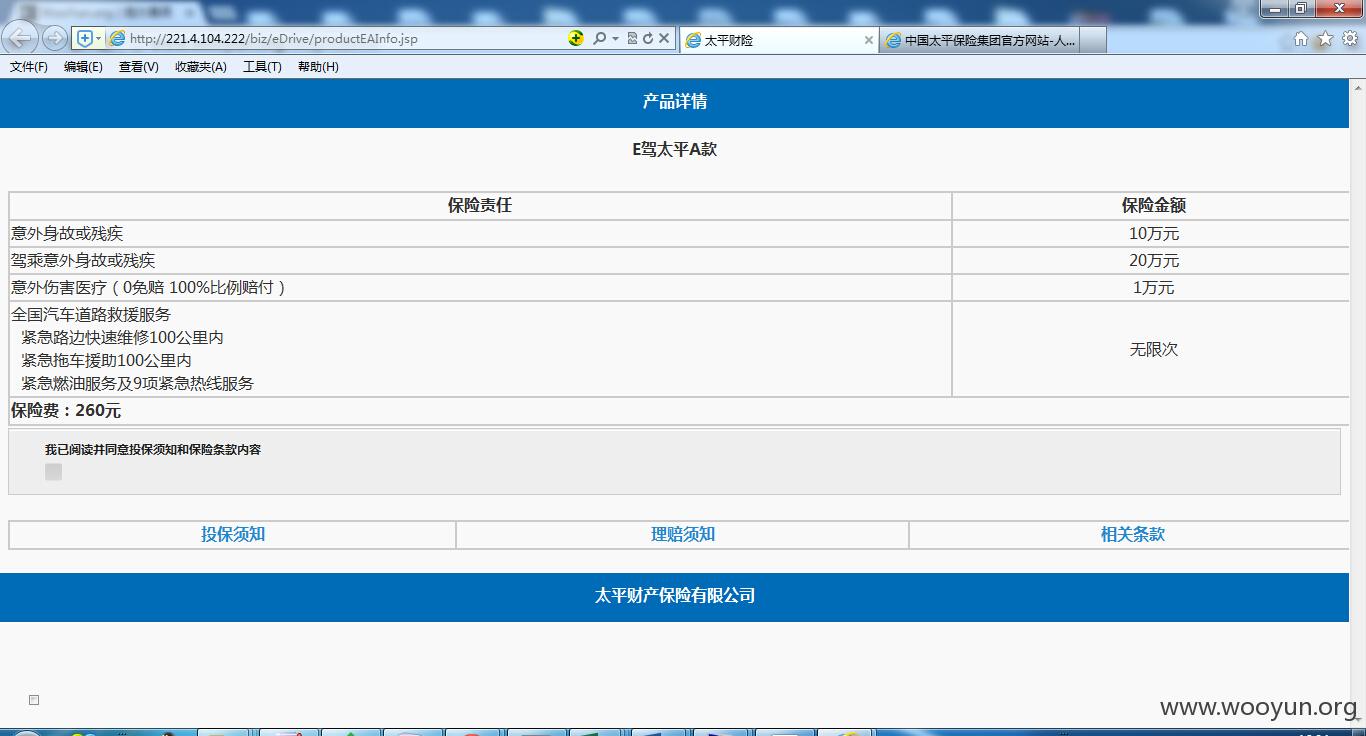Open Favorites with the star icon
This screenshot has width=1366, height=736.
tap(1325, 39)
